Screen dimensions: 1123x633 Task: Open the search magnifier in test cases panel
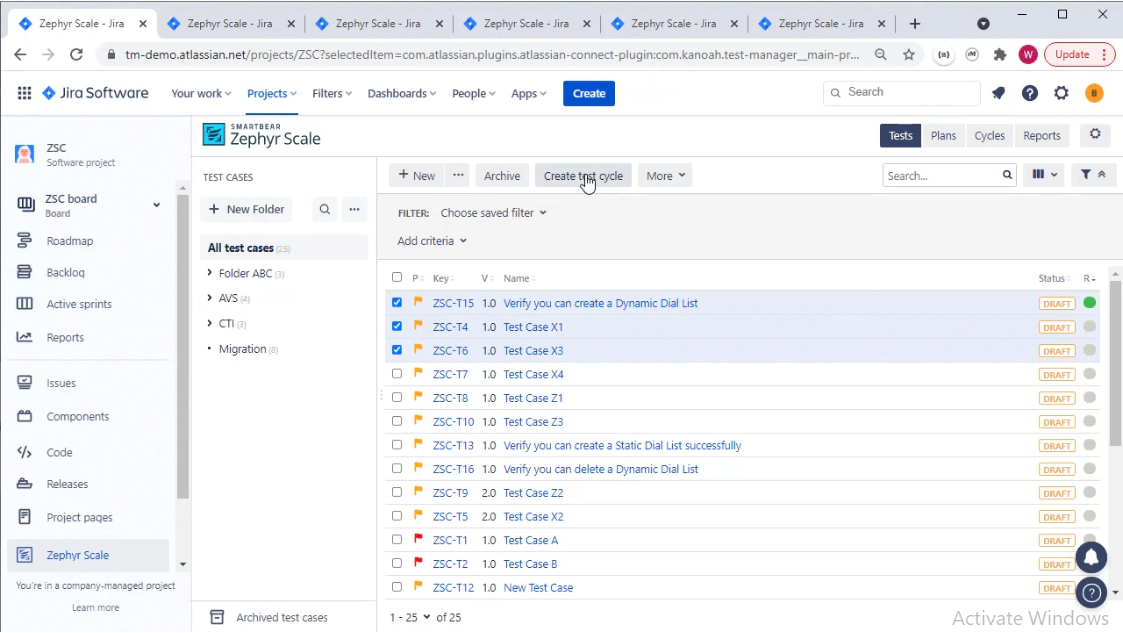(x=325, y=209)
